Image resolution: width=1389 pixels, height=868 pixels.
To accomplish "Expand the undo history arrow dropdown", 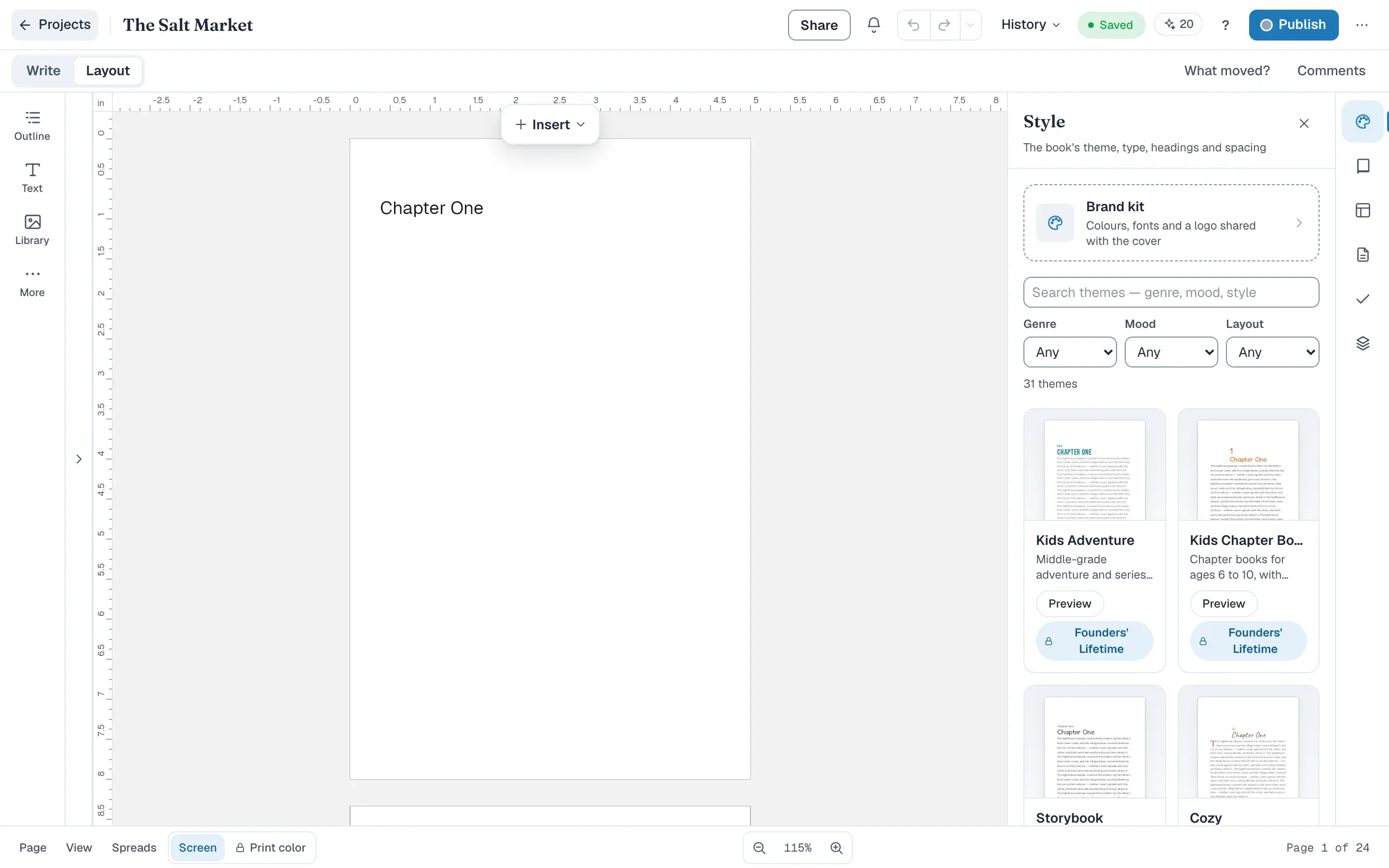I will tap(970, 25).
